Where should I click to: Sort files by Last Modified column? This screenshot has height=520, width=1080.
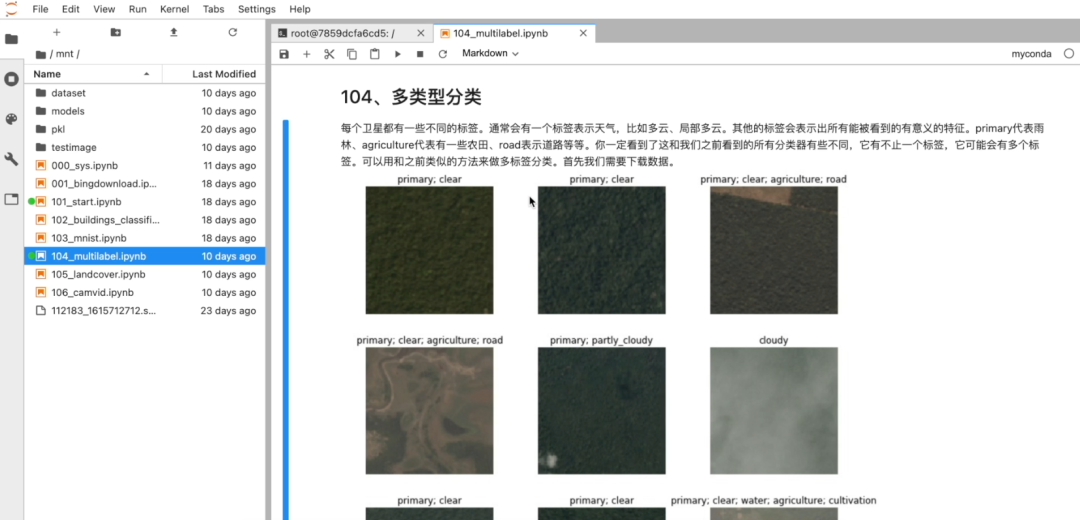(223, 74)
